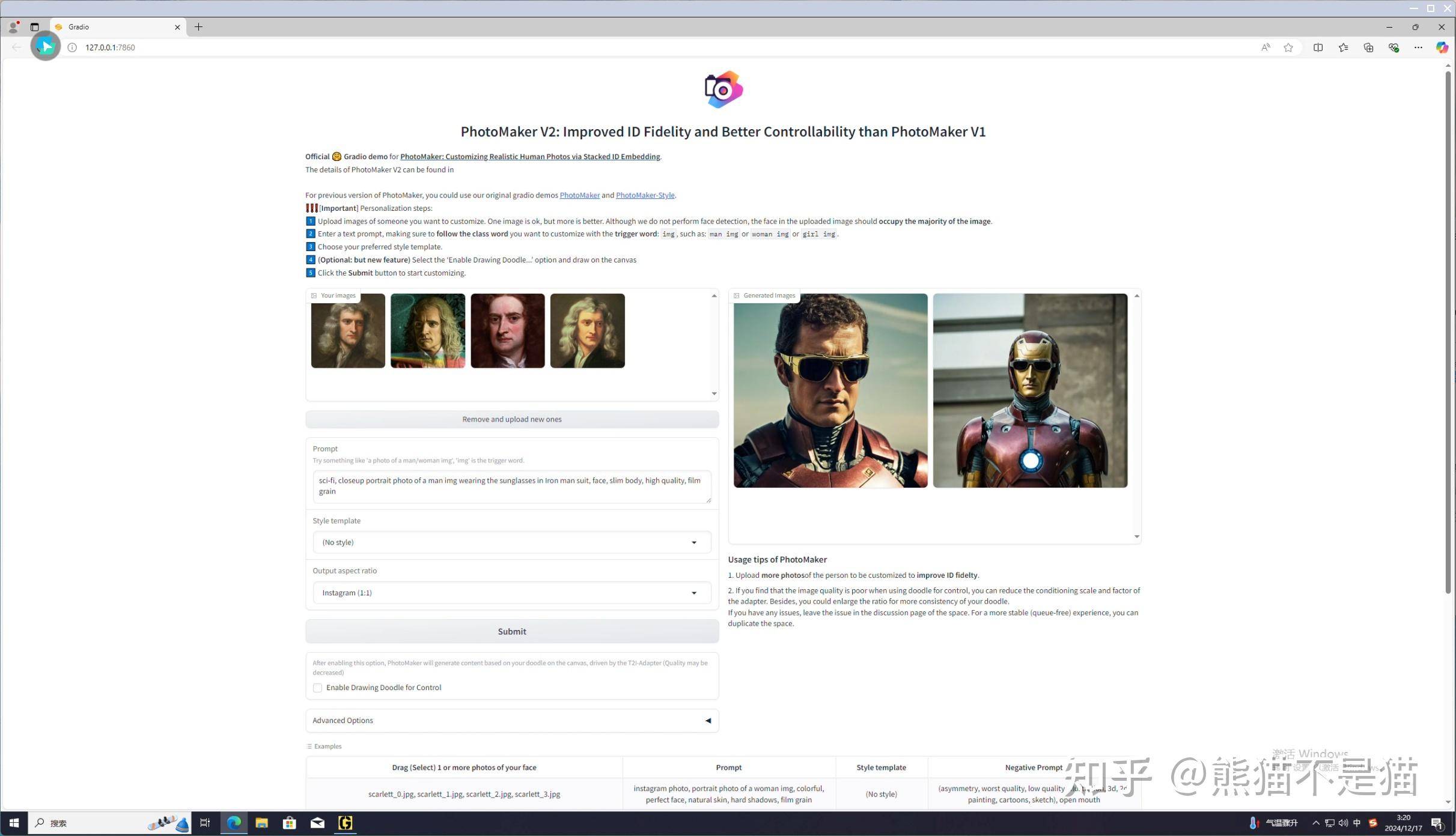Screen dimensions: 1456x836
Task: Open File Explorer from the taskbar
Action: (261, 823)
